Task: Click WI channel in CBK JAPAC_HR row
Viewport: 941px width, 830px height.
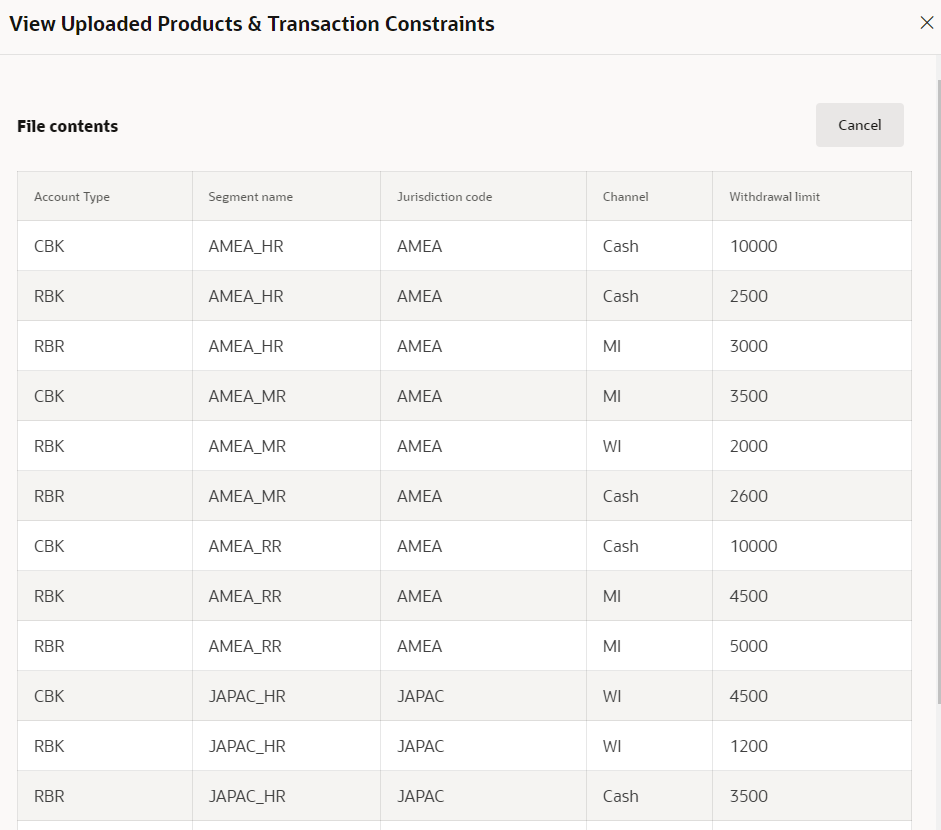Action: (x=612, y=696)
